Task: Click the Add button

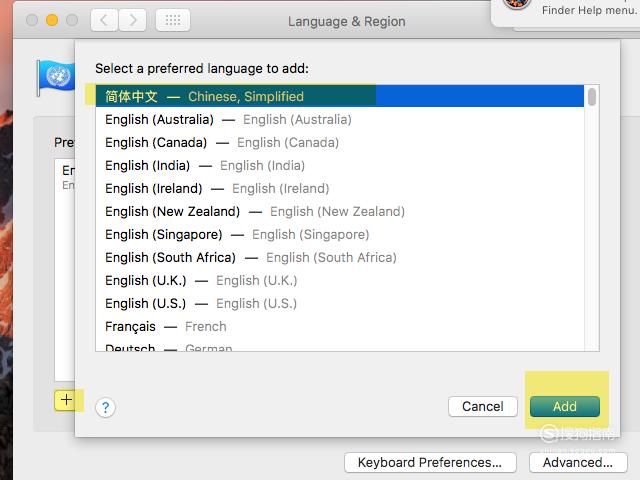Action: [x=565, y=407]
